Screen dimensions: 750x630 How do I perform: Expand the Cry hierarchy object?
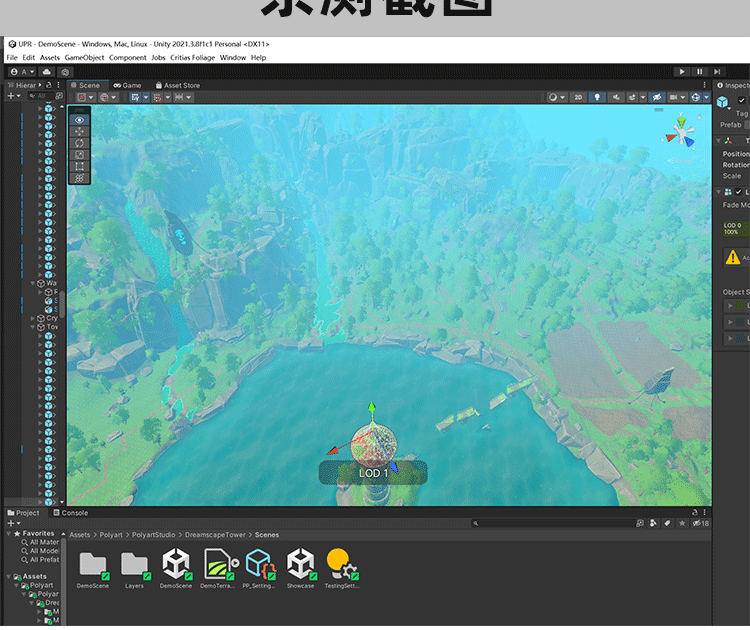33,318
